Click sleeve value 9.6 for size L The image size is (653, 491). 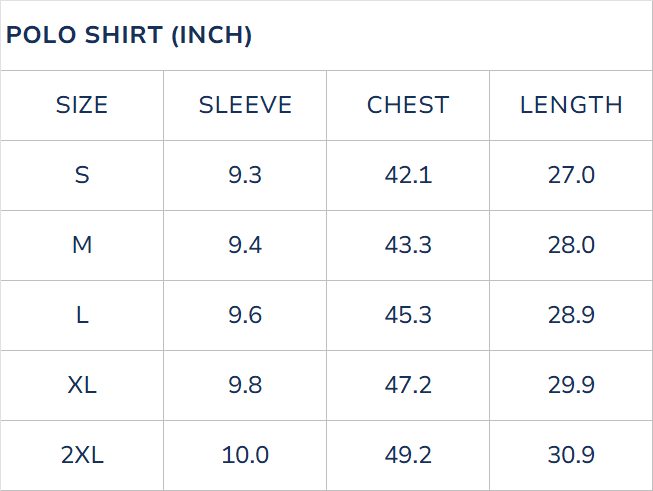245,315
